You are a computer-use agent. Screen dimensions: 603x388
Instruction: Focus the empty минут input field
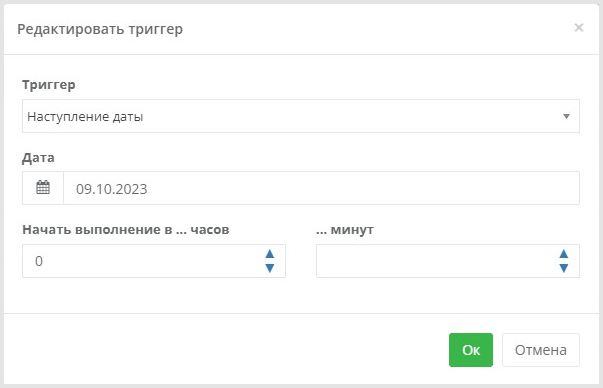coord(448,261)
